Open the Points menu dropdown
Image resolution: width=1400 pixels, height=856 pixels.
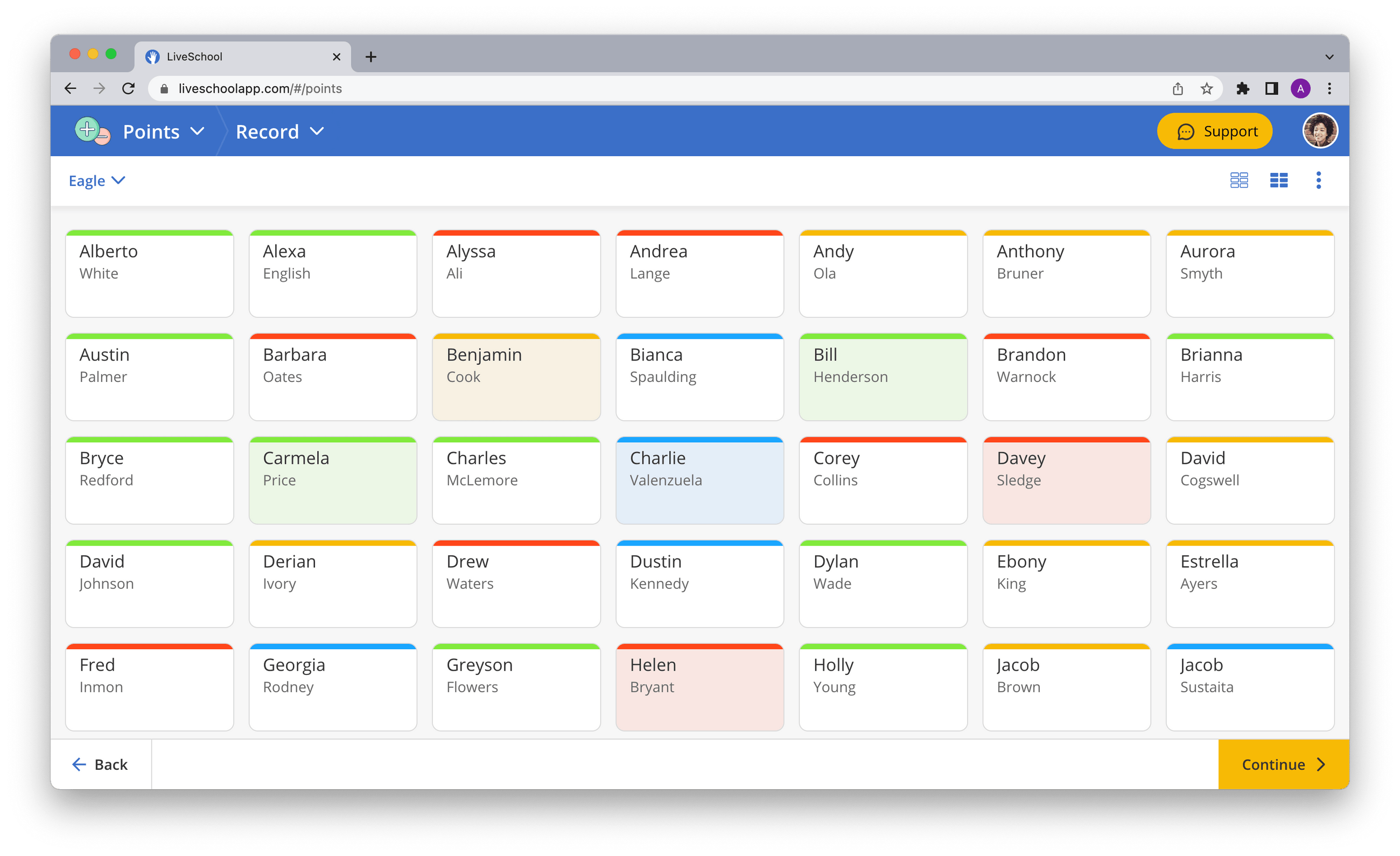pyautogui.click(x=163, y=132)
